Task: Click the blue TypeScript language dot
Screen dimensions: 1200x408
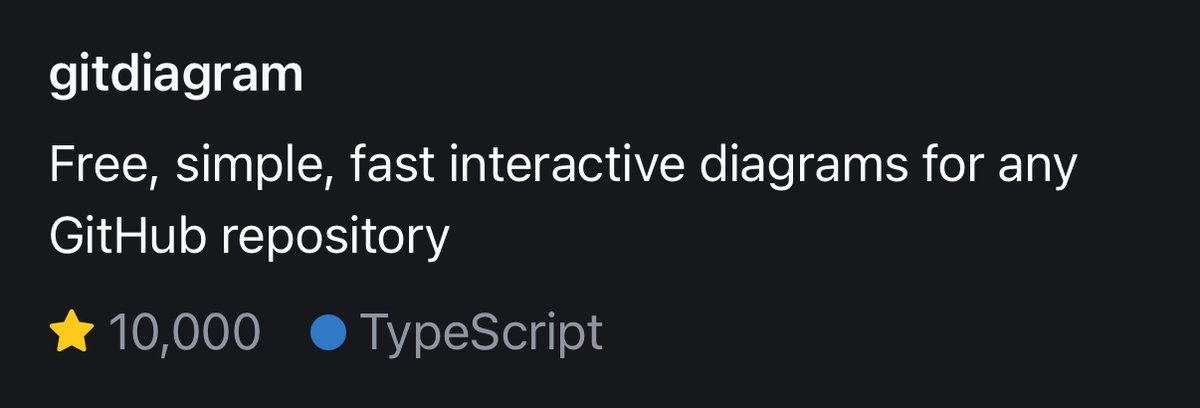Action: tap(329, 332)
